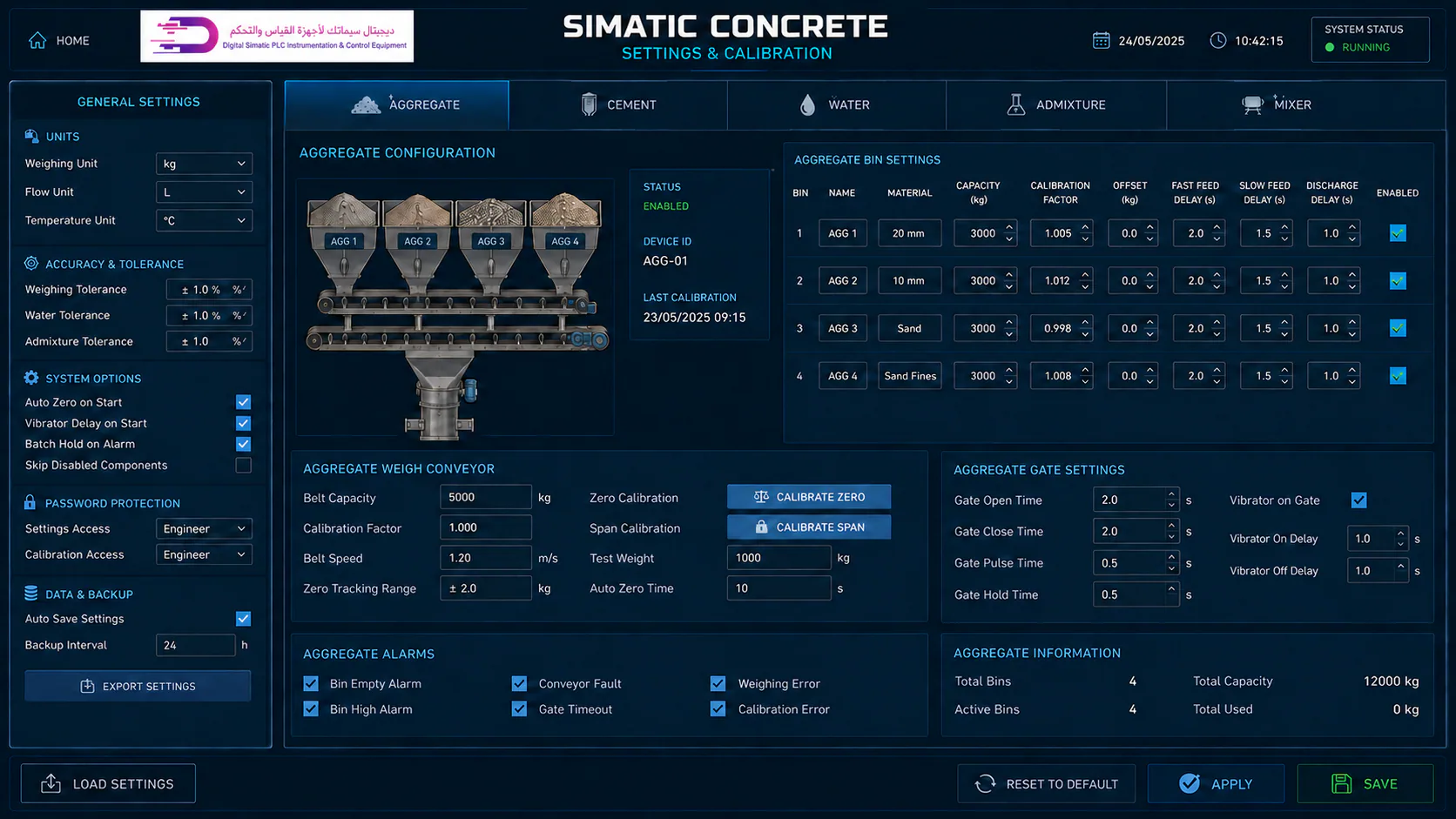The width and height of the screenshot is (1456, 819).
Task: Disable Vibrator Delay on Start checkbox
Action: tap(244, 423)
